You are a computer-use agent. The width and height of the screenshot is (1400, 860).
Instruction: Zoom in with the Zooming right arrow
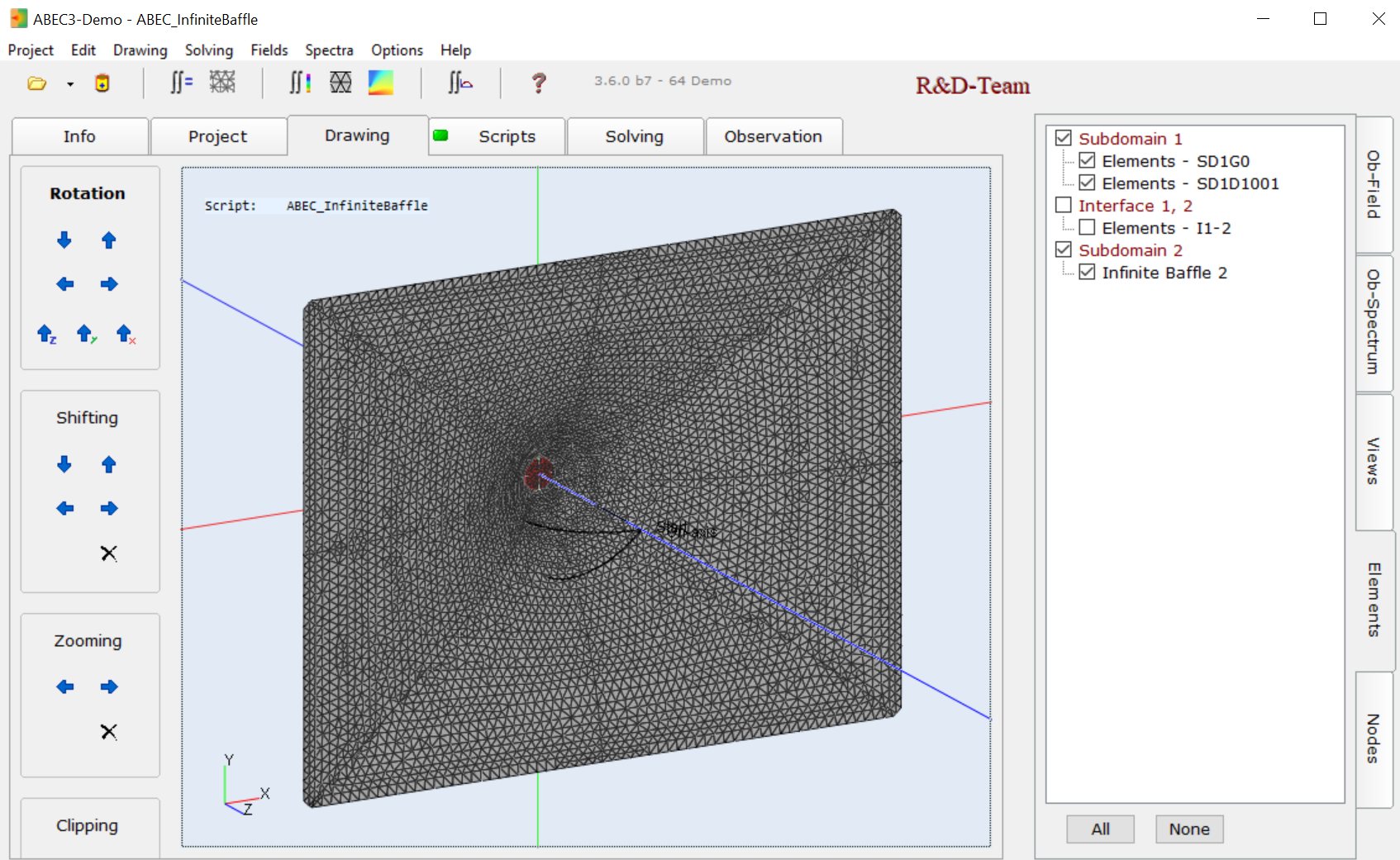click(x=109, y=687)
